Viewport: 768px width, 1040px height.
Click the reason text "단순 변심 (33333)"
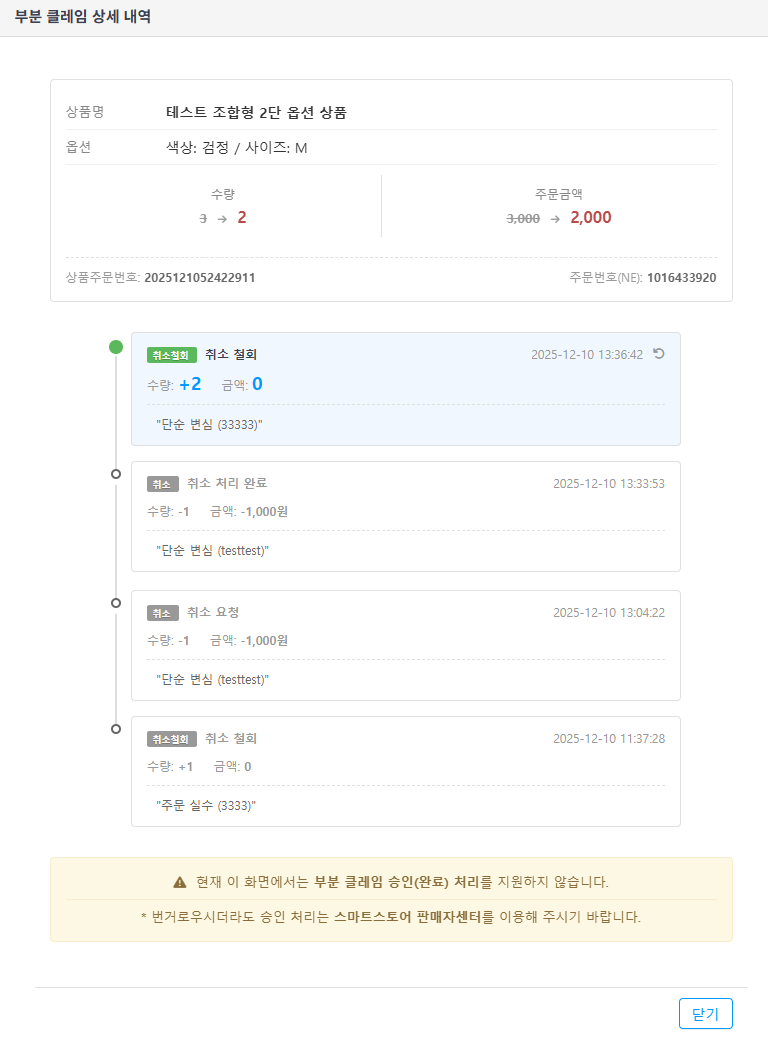click(x=210, y=424)
